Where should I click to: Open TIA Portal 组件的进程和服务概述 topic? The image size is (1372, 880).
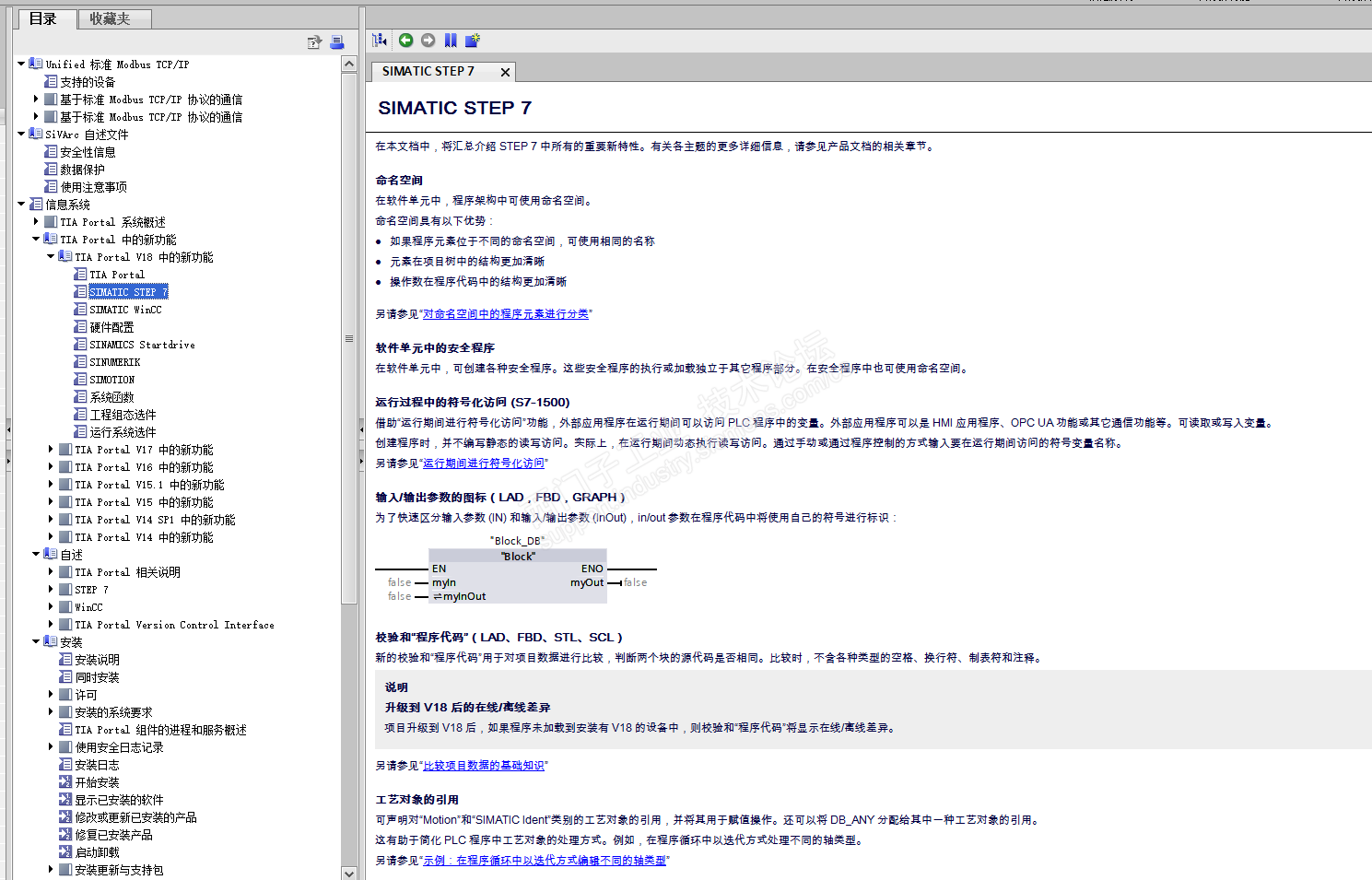[160, 730]
